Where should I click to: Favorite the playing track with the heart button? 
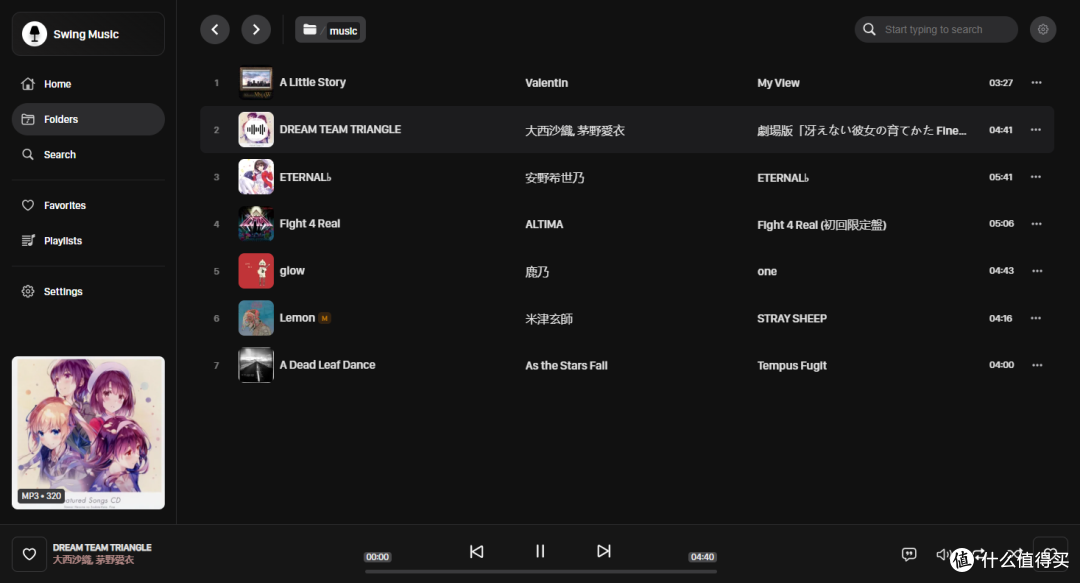(x=29, y=553)
